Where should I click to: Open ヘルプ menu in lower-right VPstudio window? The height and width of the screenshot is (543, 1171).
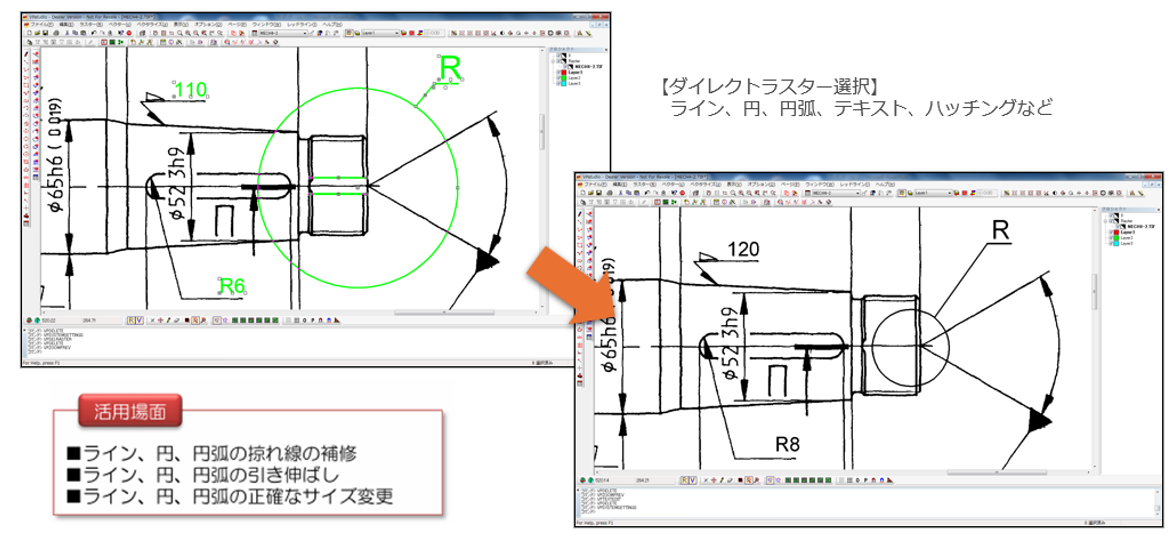click(x=886, y=184)
